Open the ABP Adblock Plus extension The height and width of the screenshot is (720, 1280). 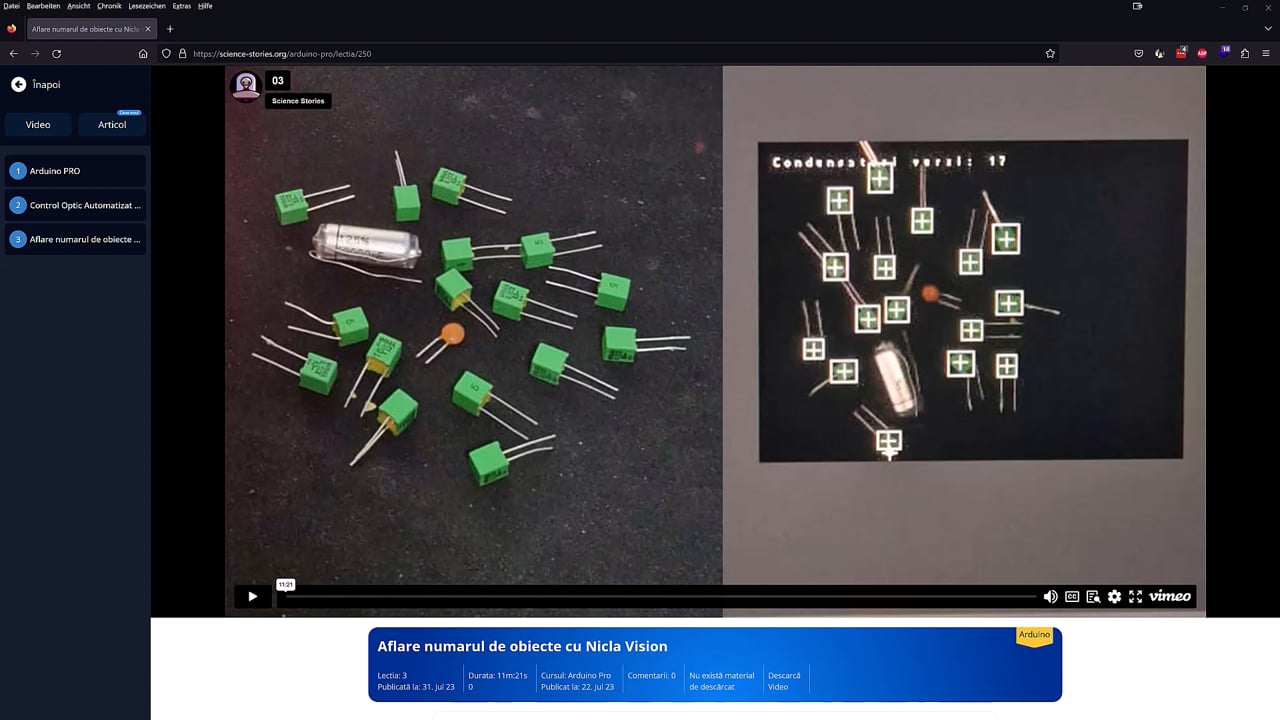[x=1202, y=53]
